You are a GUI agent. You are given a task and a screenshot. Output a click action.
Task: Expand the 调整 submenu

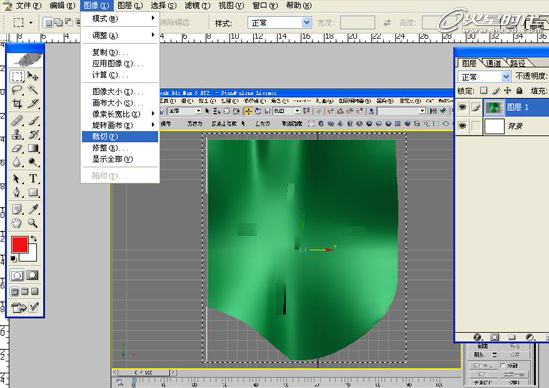click(x=120, y=35)
